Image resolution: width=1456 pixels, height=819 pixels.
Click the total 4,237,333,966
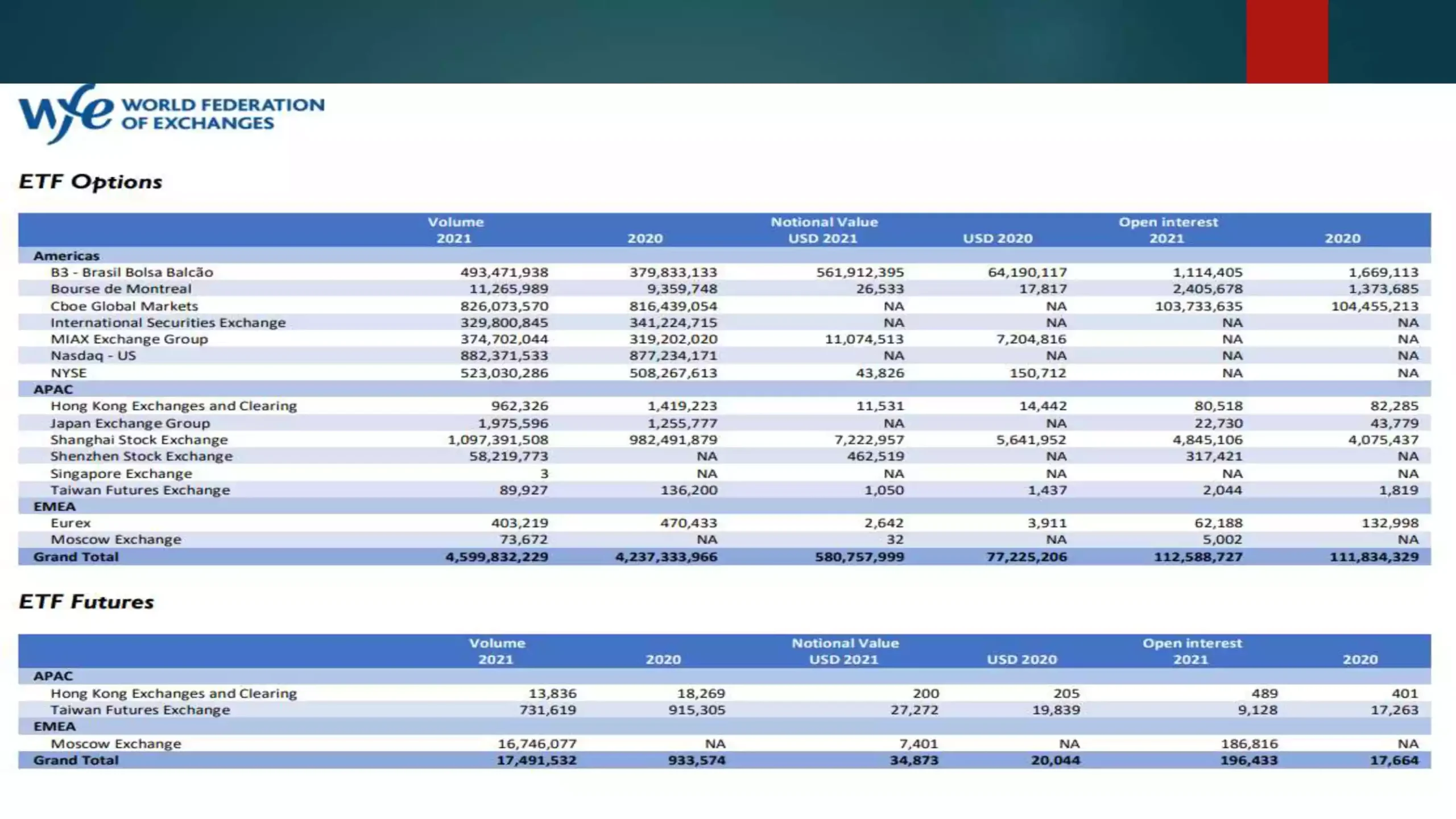click(667, 557)
